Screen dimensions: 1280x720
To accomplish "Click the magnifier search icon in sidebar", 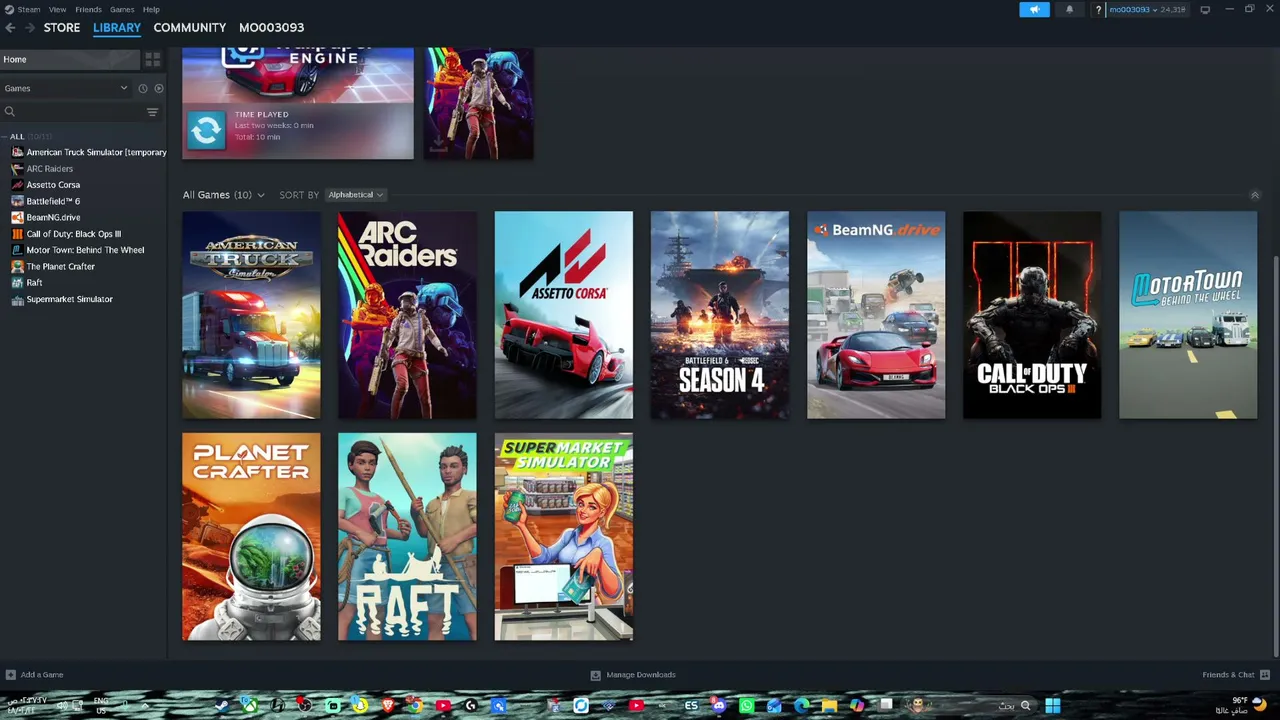I will pos(10,112).
